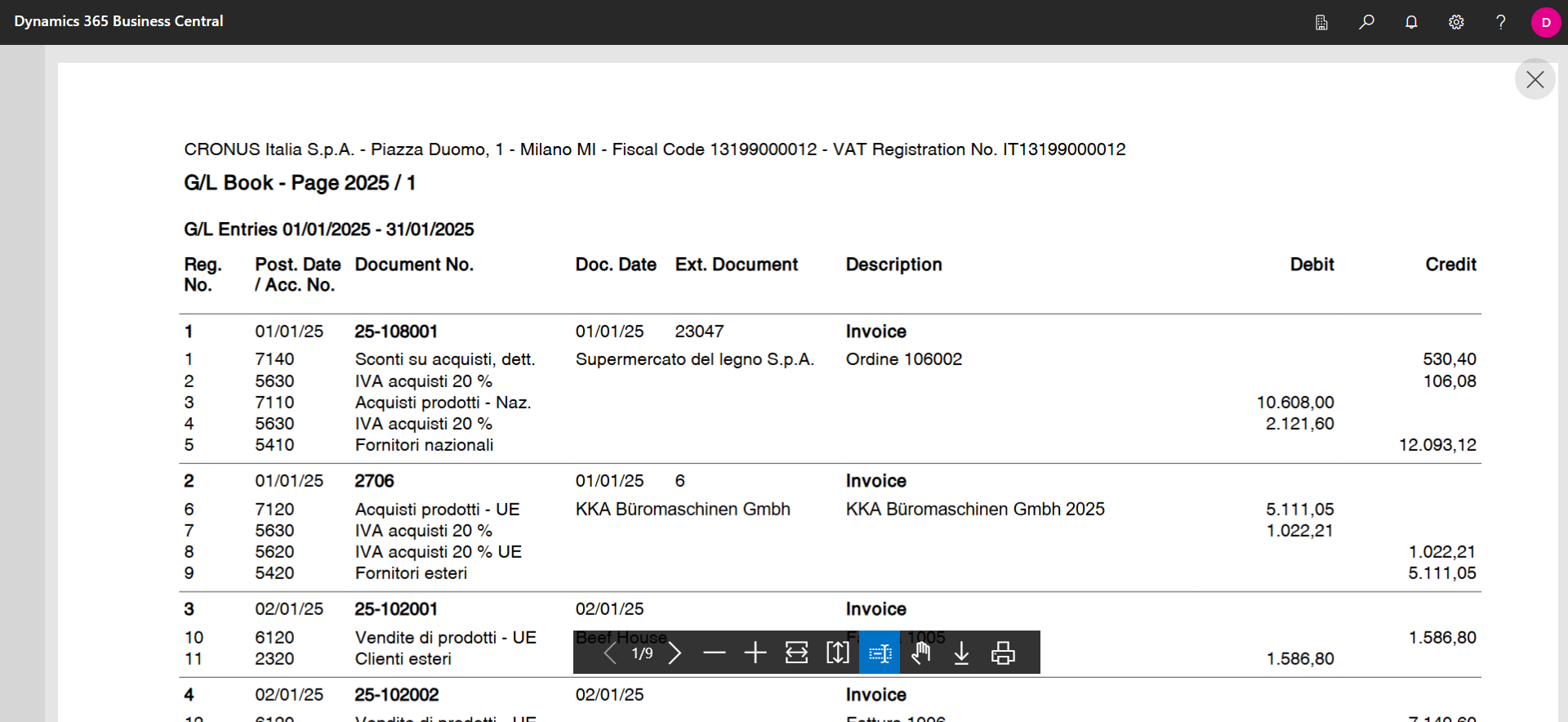Select document number 25-108001

click(x=396, y=332)
